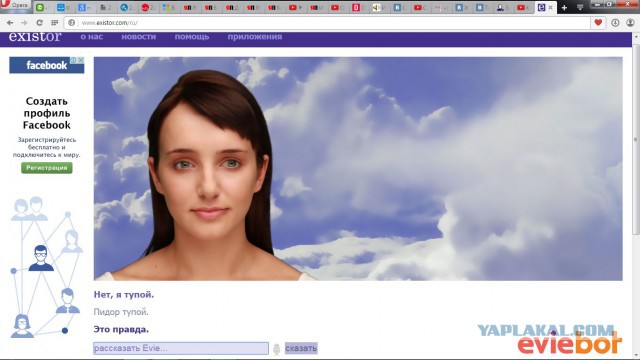Click the green 'Регистрация' button
This screenshot has width=640, height=360.
click(x=47, y=168)
